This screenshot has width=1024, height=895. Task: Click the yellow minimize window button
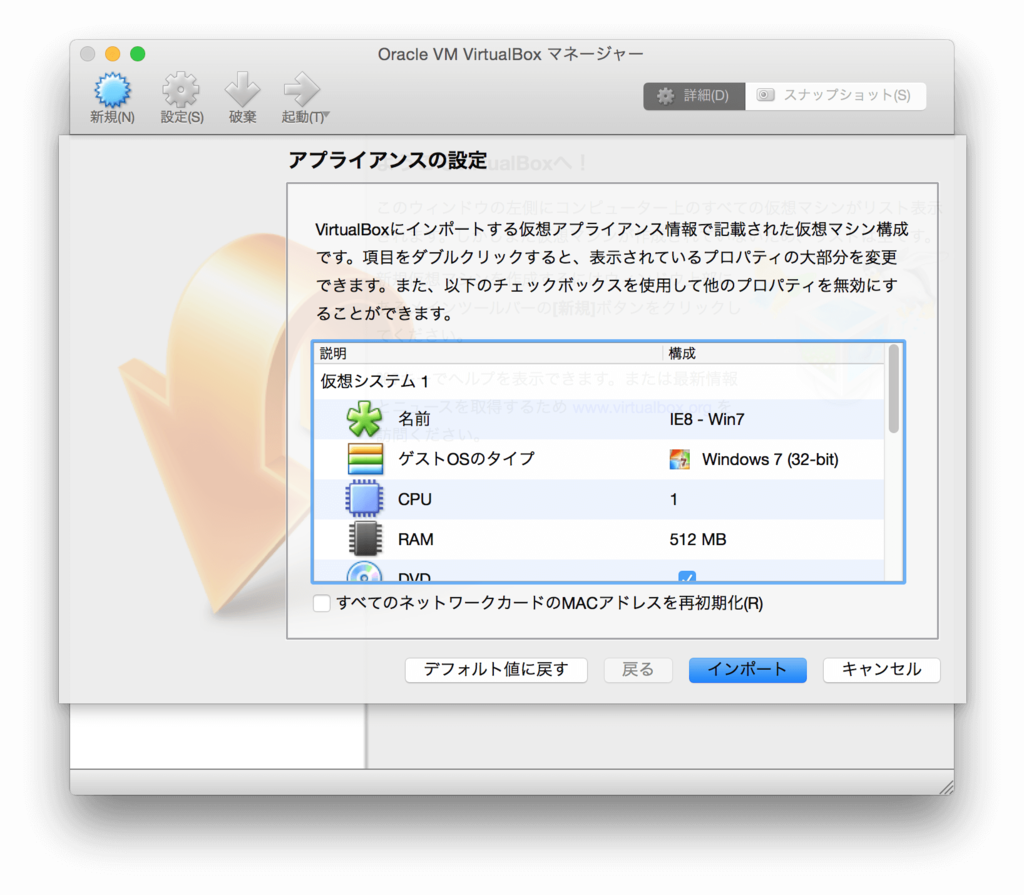tap(112, 54)
